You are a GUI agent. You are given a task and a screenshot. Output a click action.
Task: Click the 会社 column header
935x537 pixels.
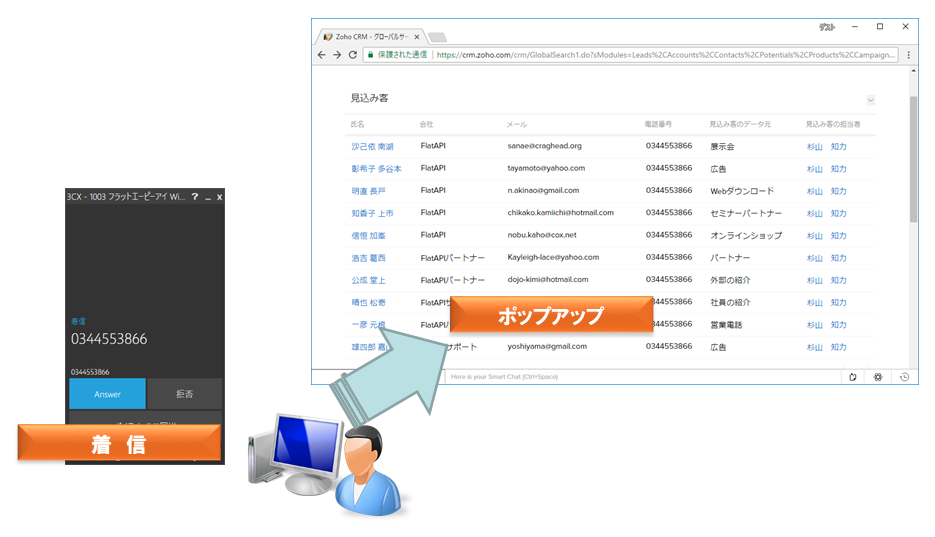(426, 124)
